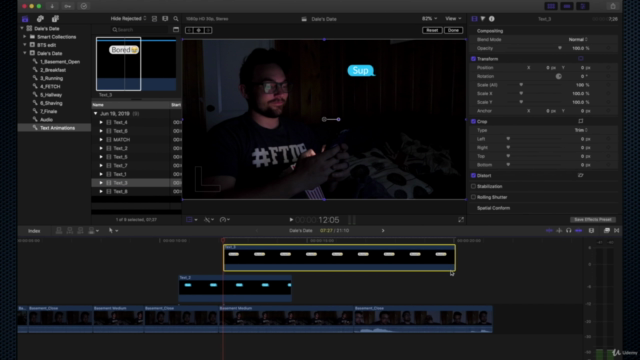Select the 1_Basement_Open event
640x360 pixels.
pyautogui.click(x=60, y=62)
